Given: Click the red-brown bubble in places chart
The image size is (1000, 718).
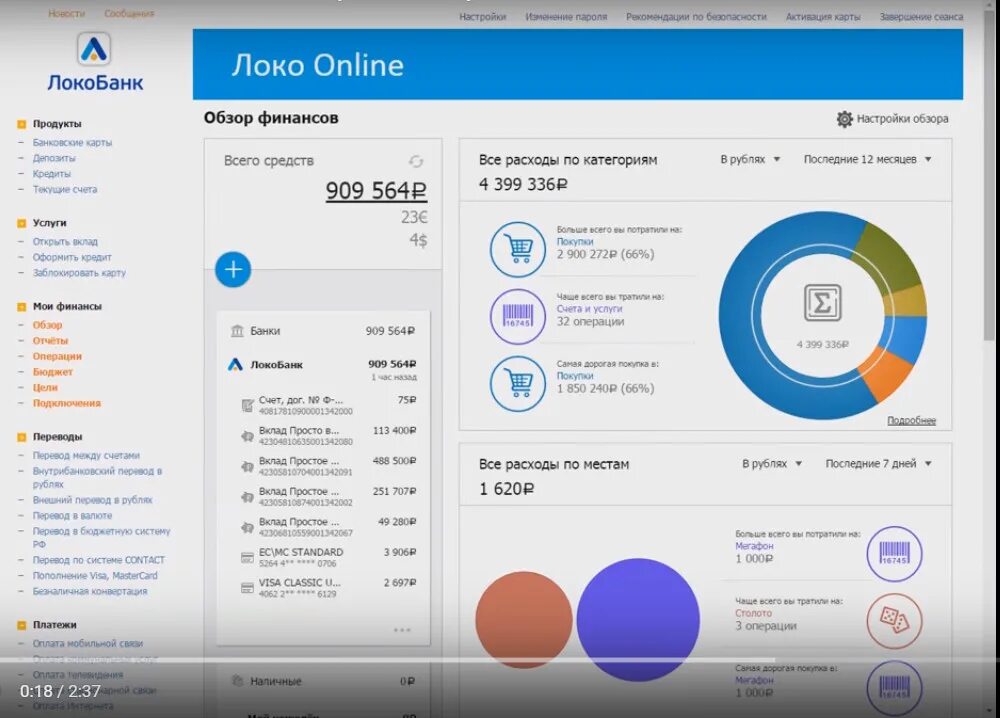Looking at the screenshot, I should pyautogui.click(x=524, y=619).
